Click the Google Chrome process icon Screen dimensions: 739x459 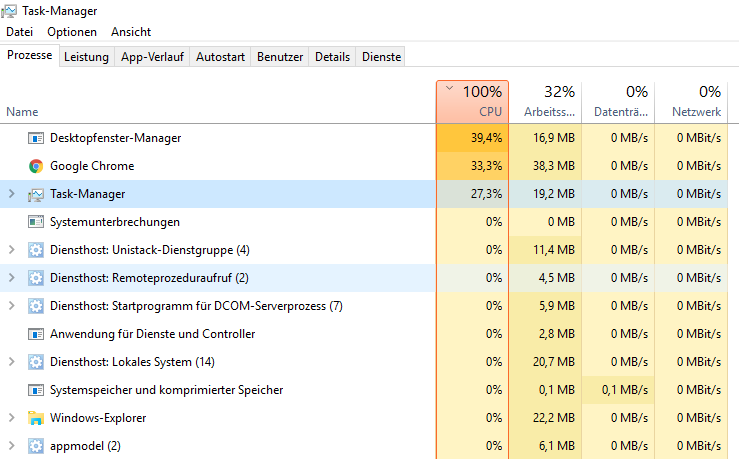(36, 166)
